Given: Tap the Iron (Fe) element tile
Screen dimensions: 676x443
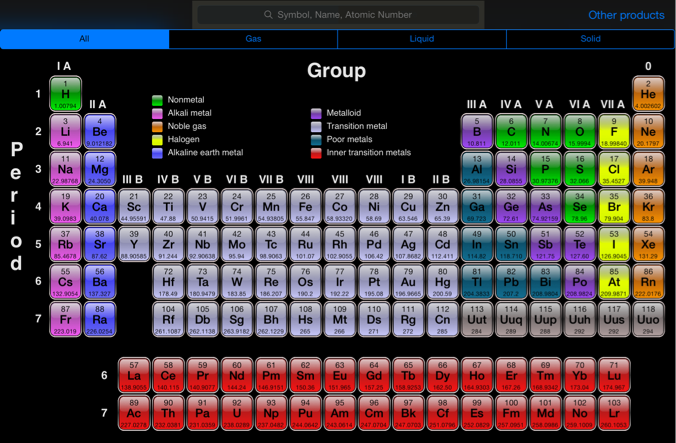Looking at the screenshot, I should [305, 207].
